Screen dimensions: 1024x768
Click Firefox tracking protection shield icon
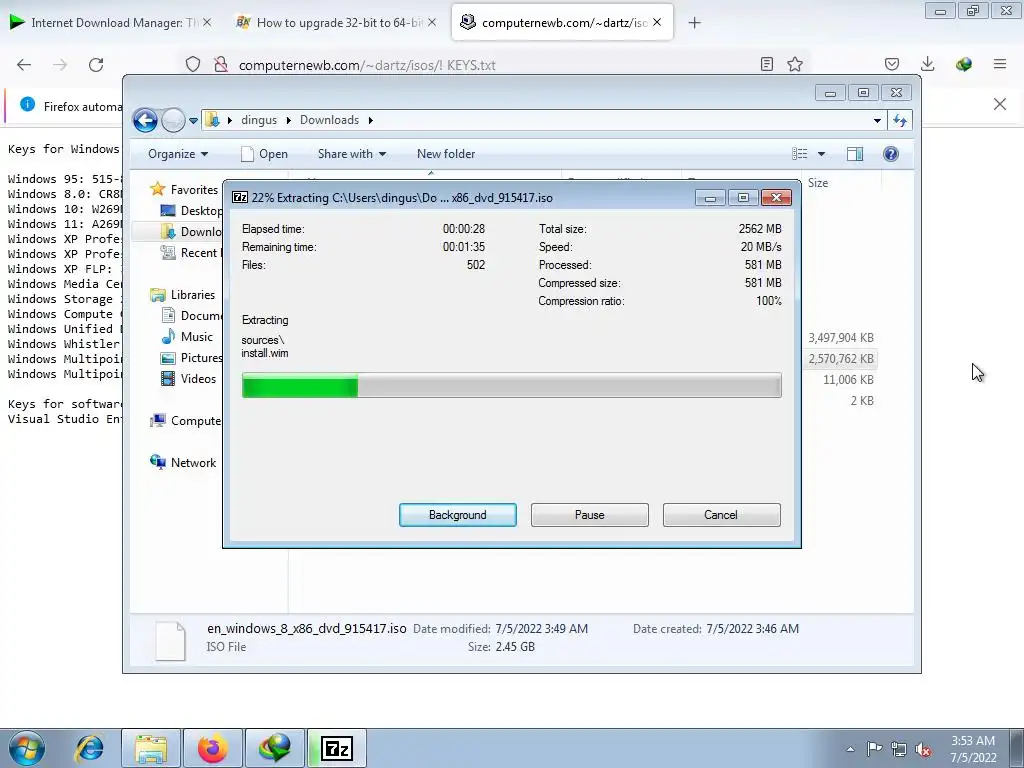193,65
